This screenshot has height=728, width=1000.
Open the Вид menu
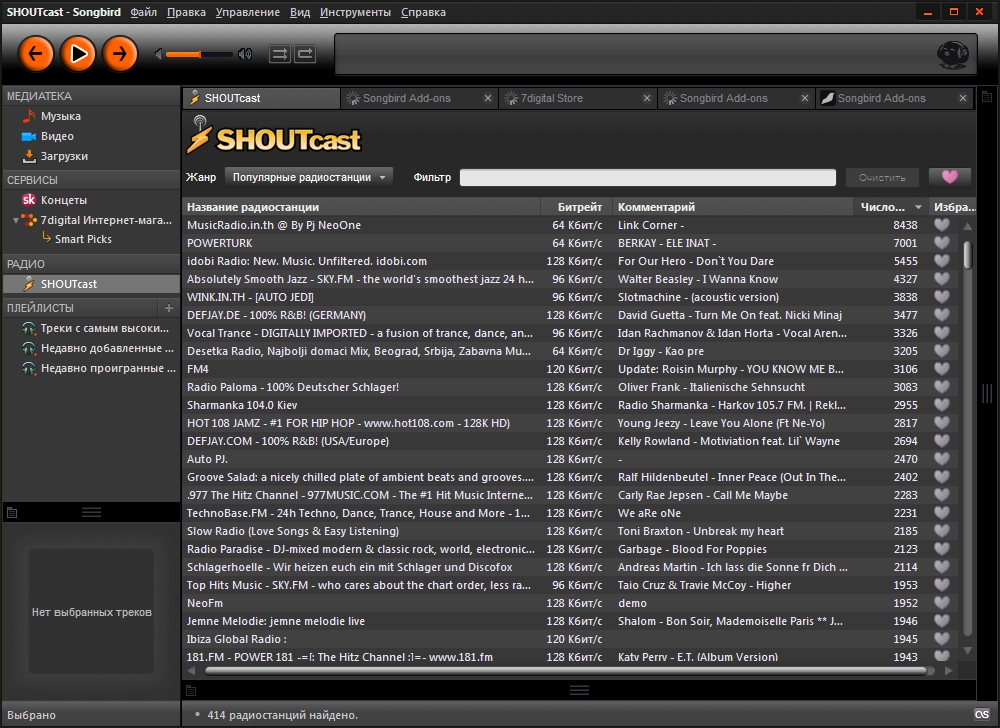coord(300,12)
